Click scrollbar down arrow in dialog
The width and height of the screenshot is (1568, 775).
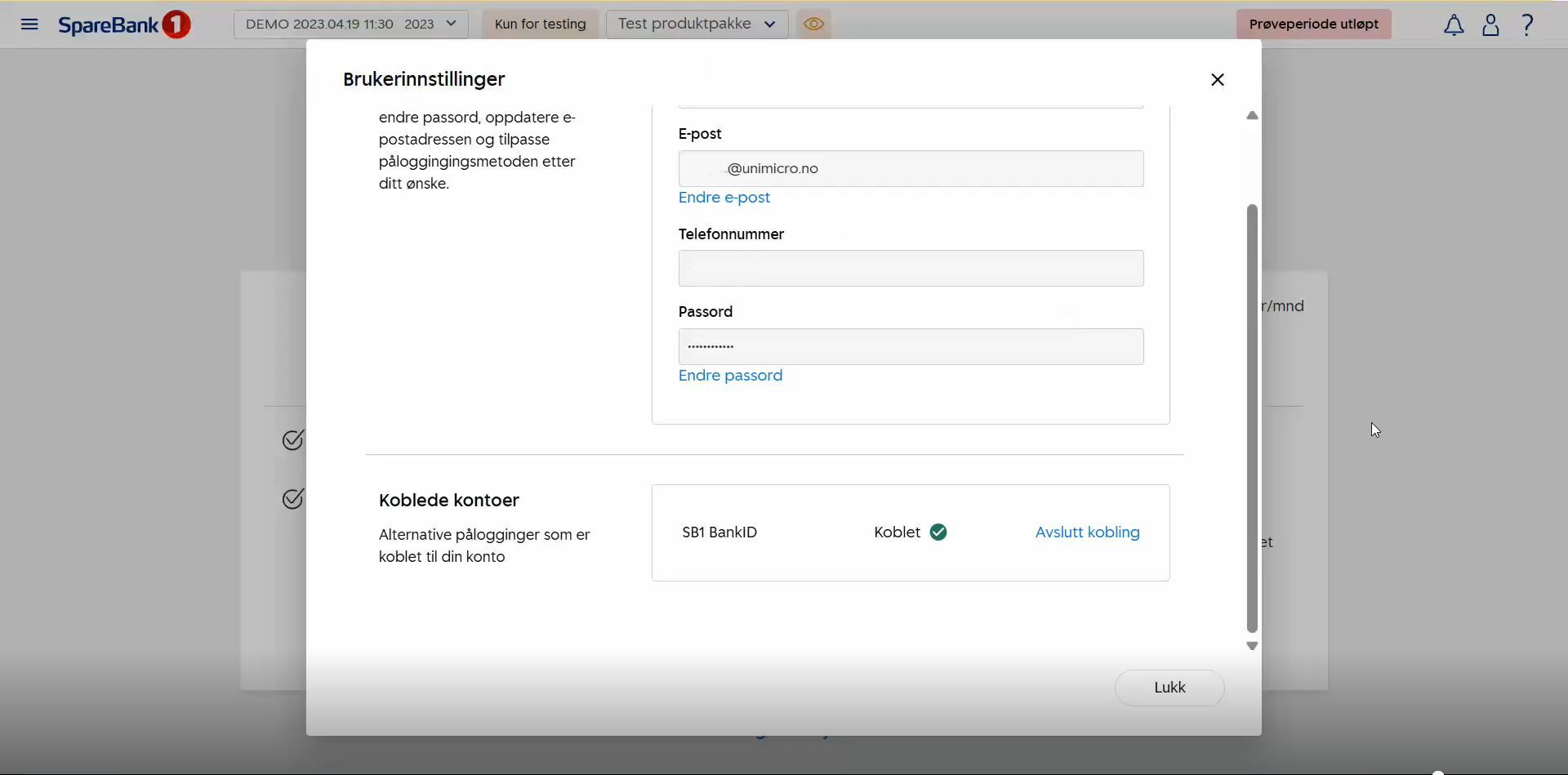pos(1252,646)
